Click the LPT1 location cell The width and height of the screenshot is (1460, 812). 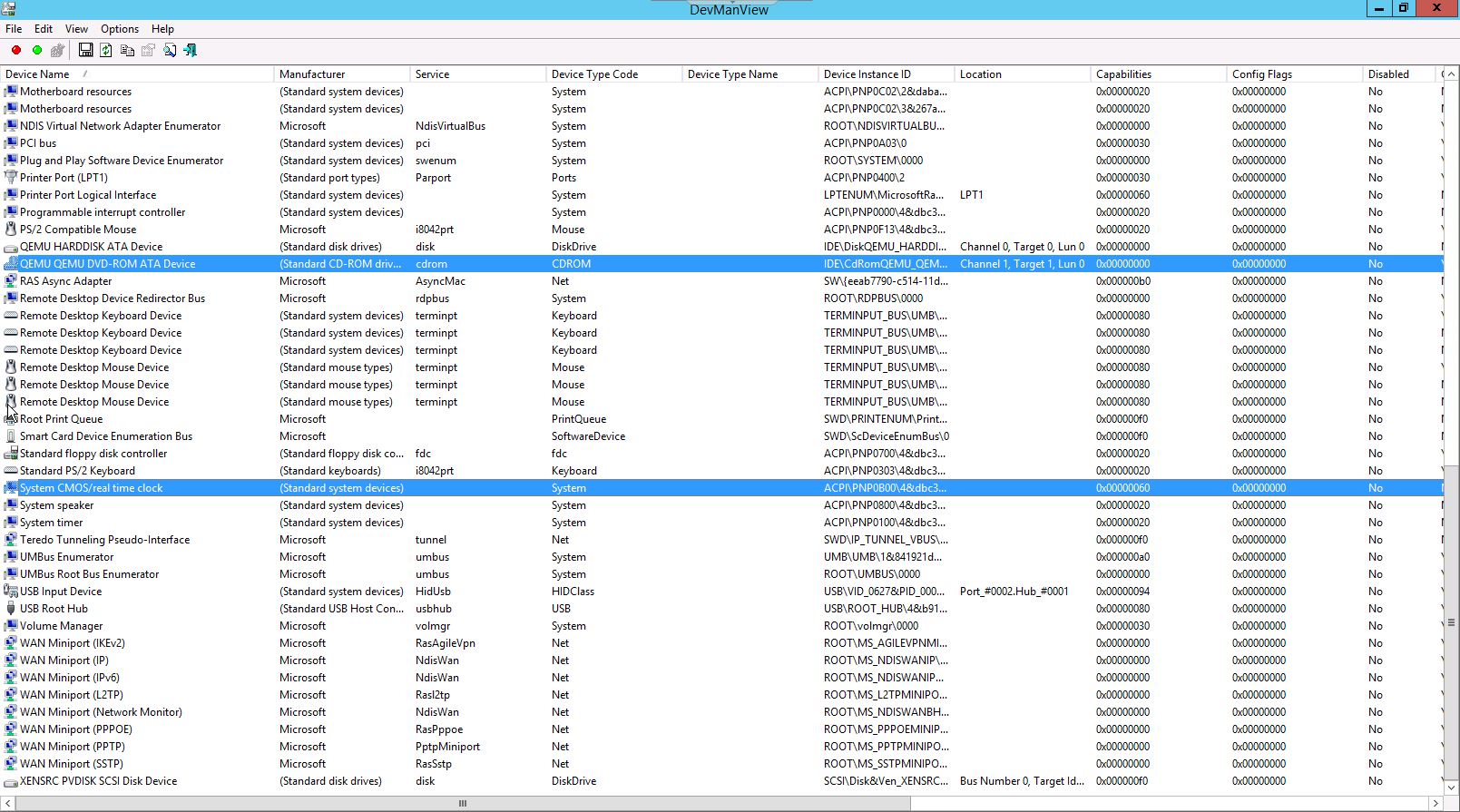point(972,195)
